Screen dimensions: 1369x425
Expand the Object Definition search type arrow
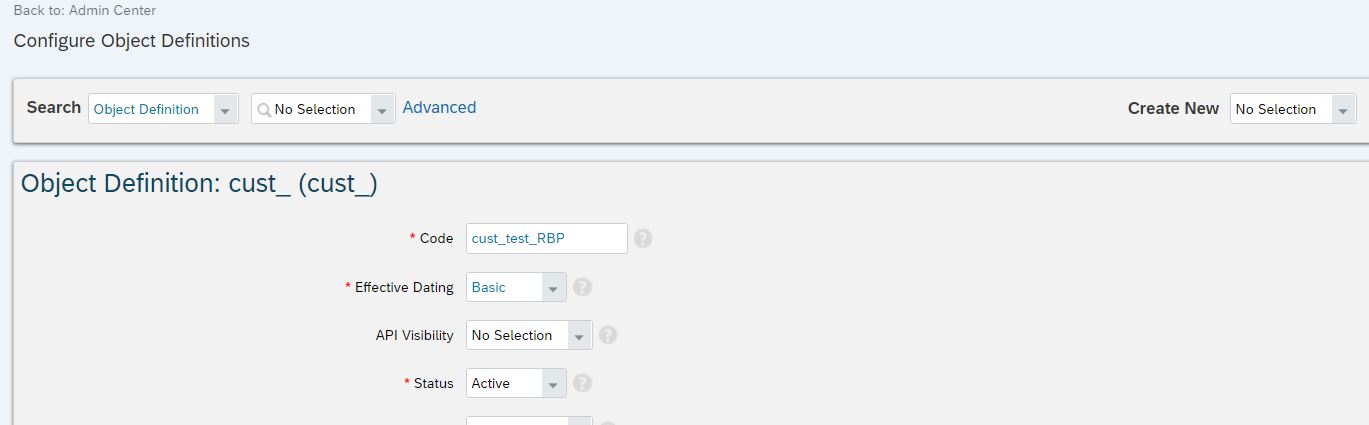tap(225, 110)
